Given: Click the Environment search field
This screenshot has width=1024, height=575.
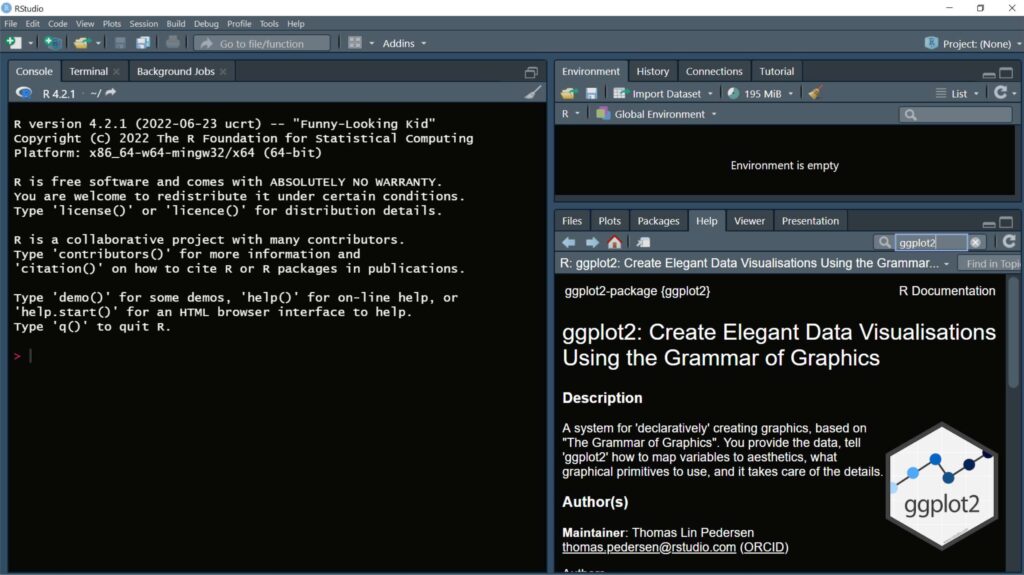Looking at the screenshot, I should pos(955,114).
